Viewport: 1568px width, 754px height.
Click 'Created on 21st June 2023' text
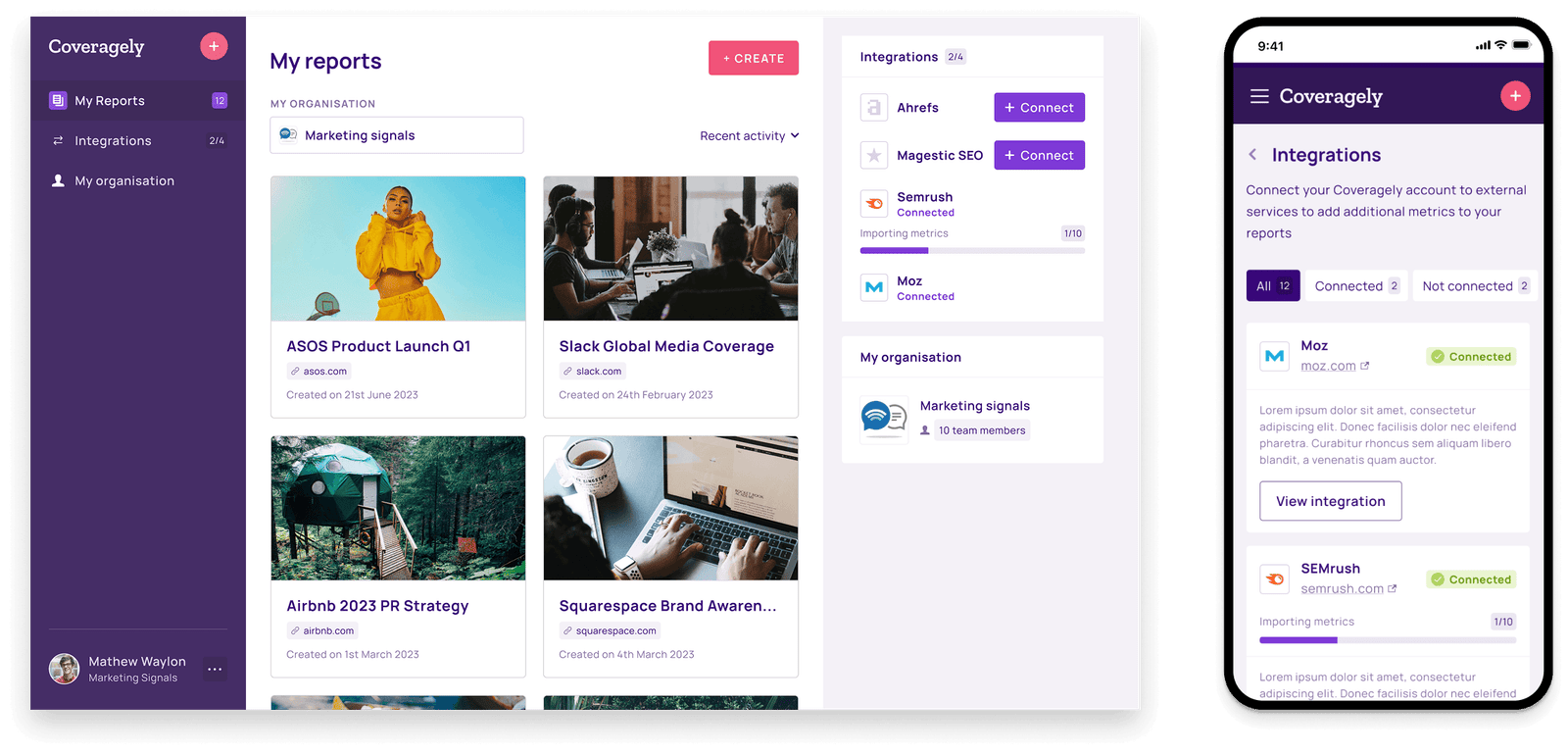point(352,395)
